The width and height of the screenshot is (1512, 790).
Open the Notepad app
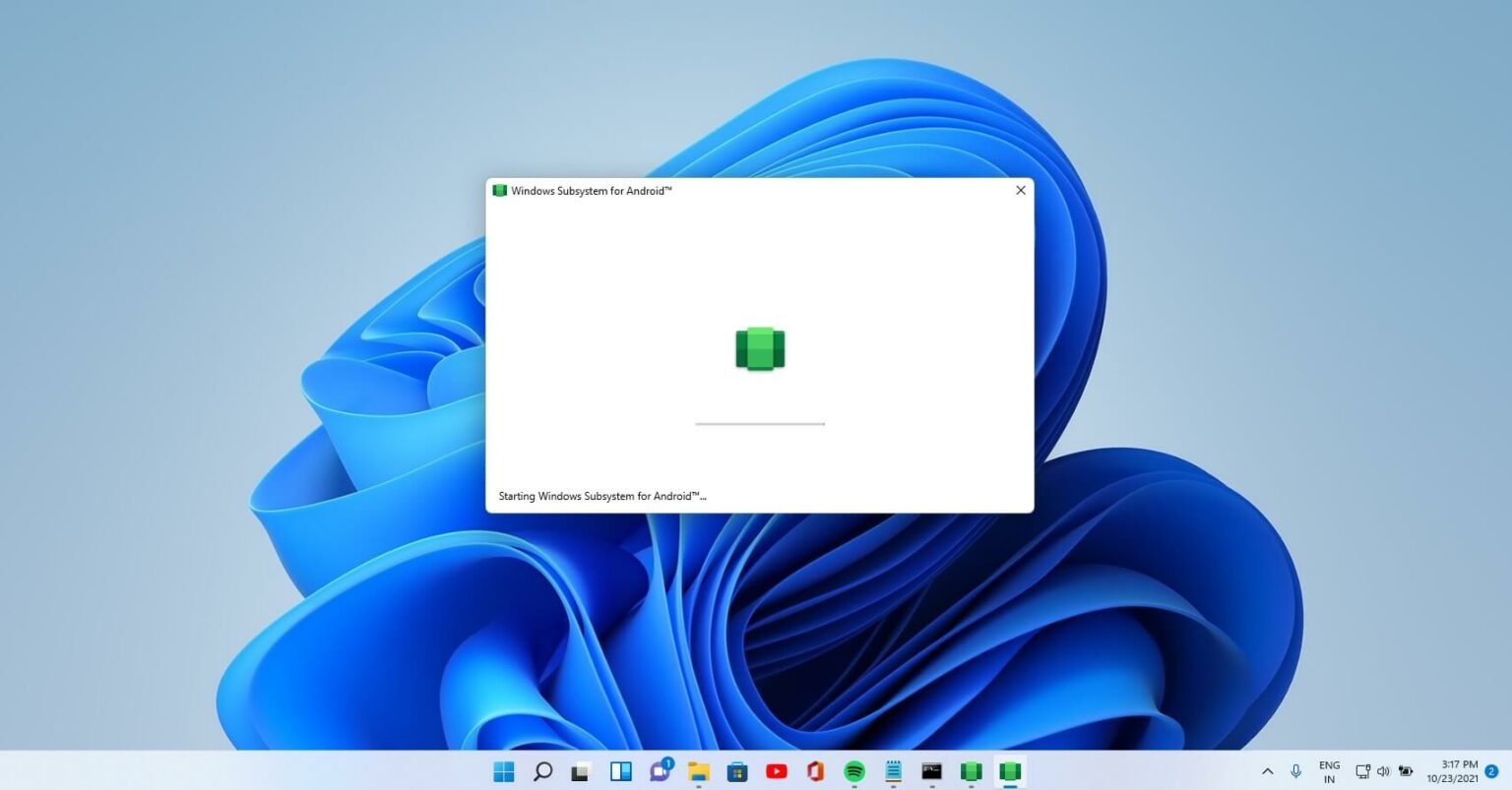tap(893, 771)
